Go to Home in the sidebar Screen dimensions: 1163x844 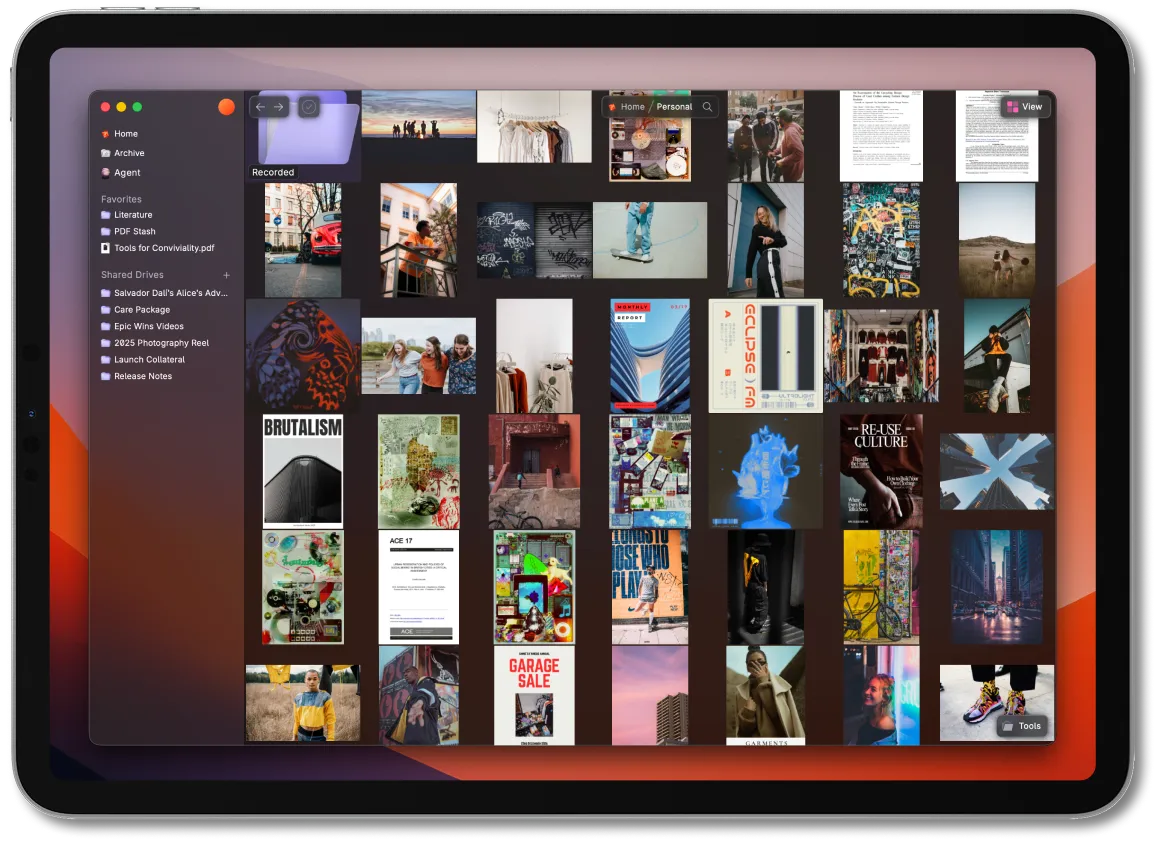[125, 134]
